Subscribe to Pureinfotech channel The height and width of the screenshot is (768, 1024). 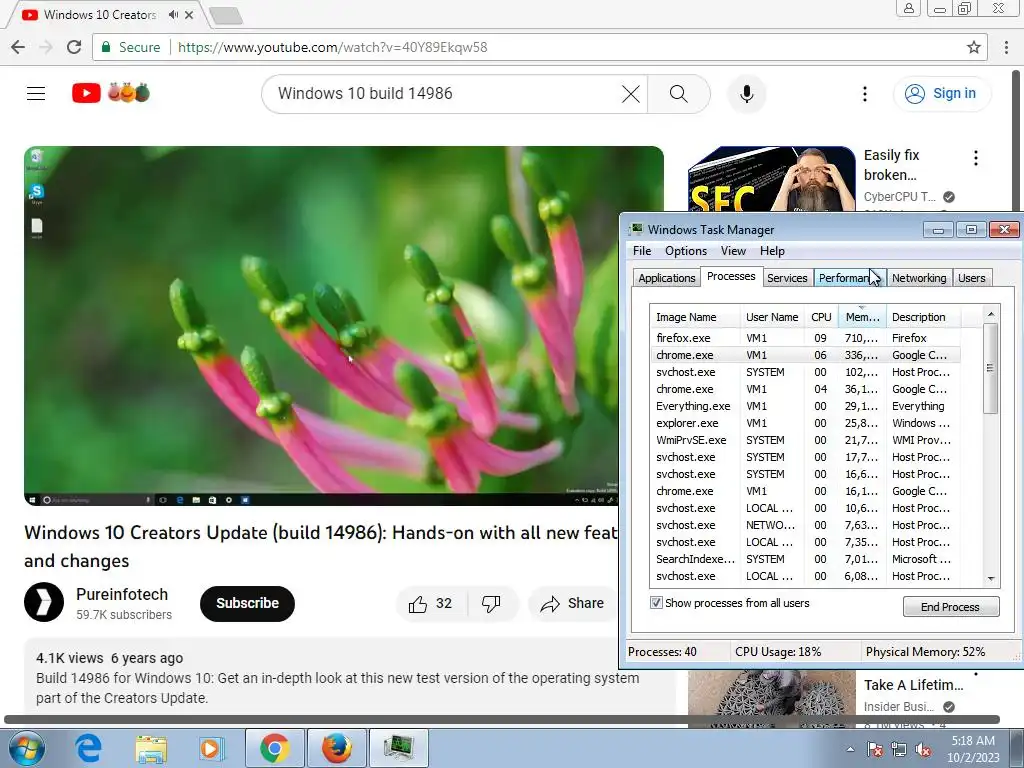(x=247, y=603)
